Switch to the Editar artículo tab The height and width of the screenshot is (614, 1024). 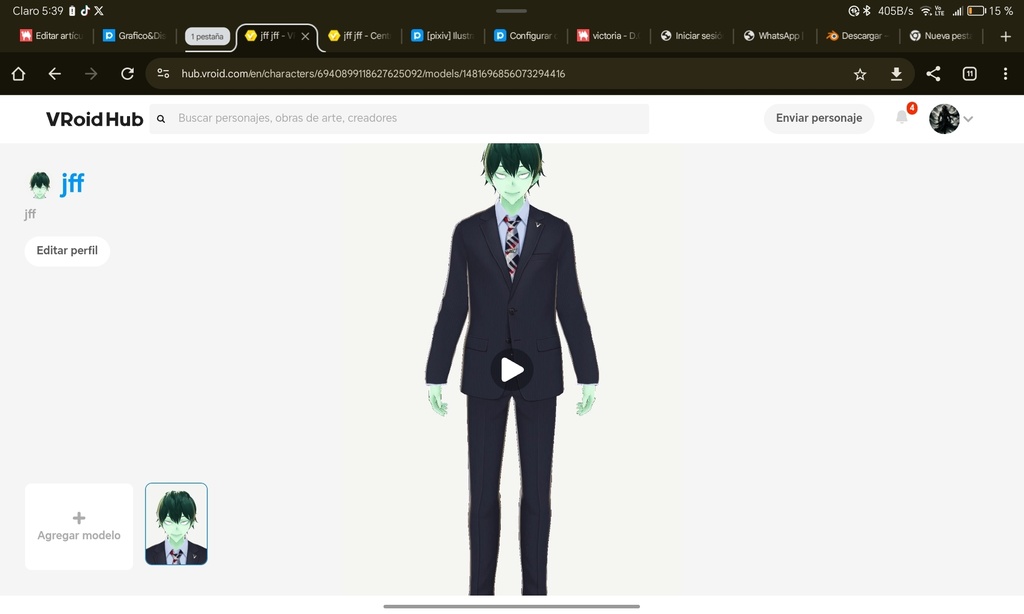click(x=52, y=36)
